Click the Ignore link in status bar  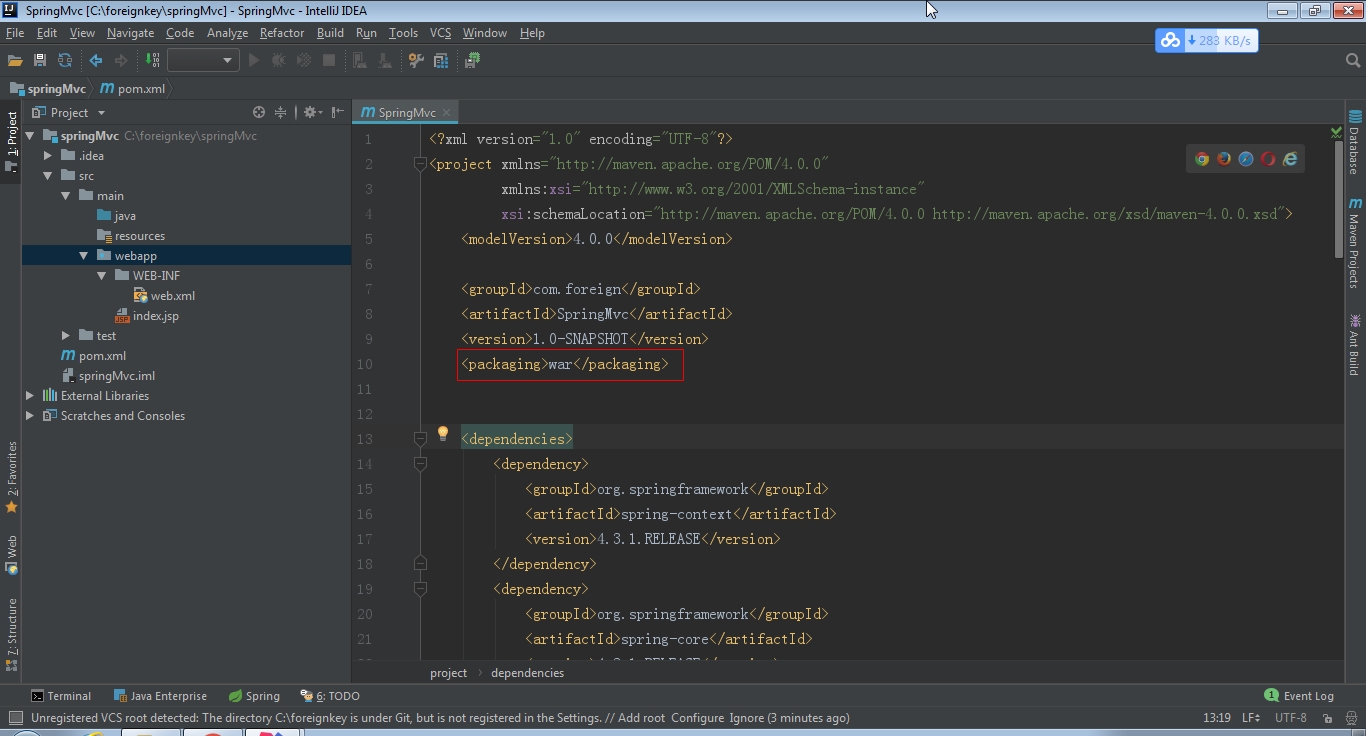point(746,718)
